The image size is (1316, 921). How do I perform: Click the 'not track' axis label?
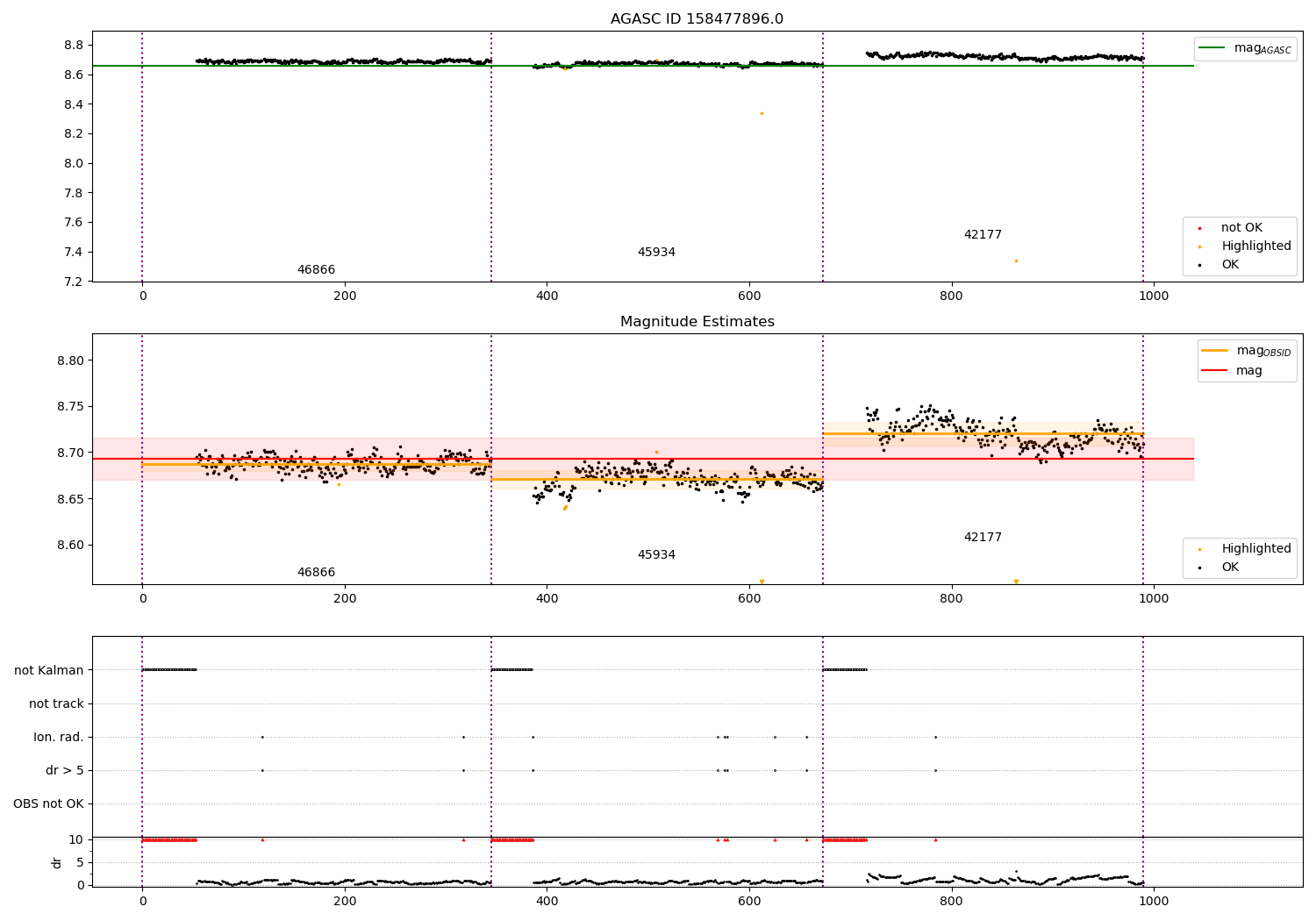[56, 703]
